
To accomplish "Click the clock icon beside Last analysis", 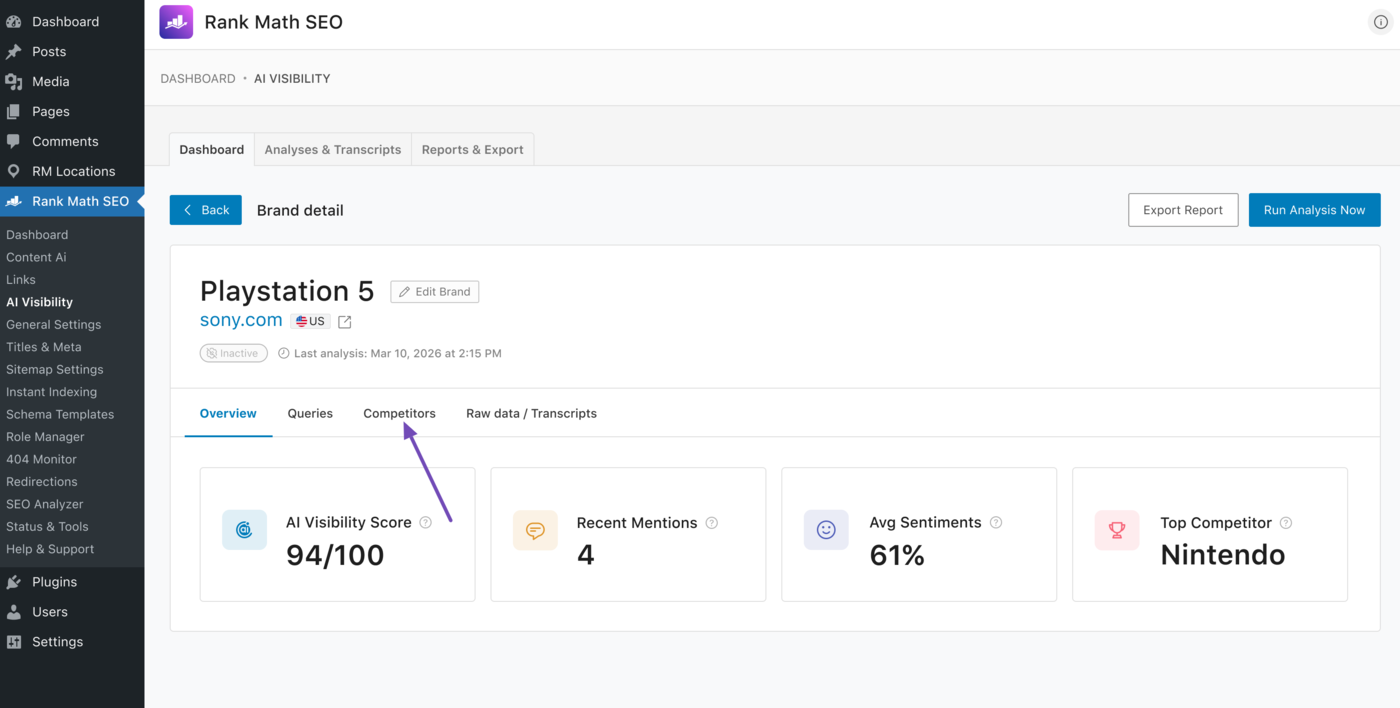I will click(284, 353).
